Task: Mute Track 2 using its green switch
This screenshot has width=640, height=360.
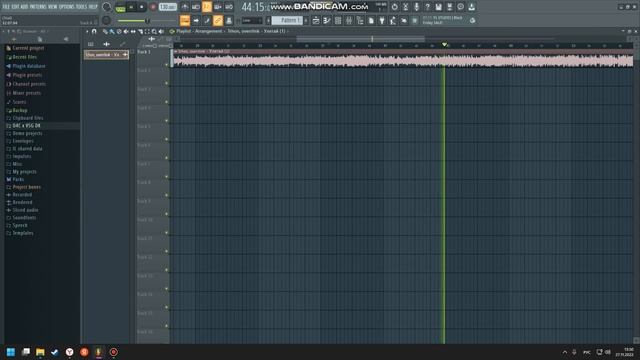Action: (167, 83)
